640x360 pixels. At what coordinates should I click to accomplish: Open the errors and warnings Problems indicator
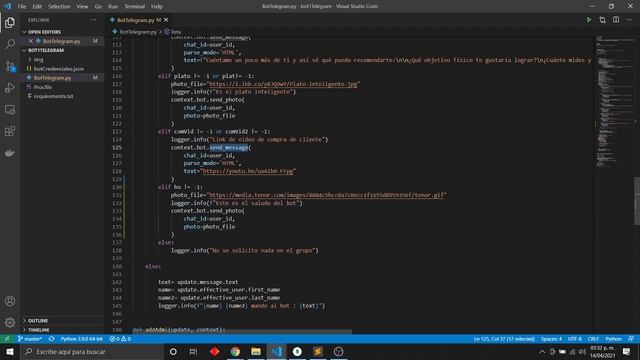click(120, 339)
